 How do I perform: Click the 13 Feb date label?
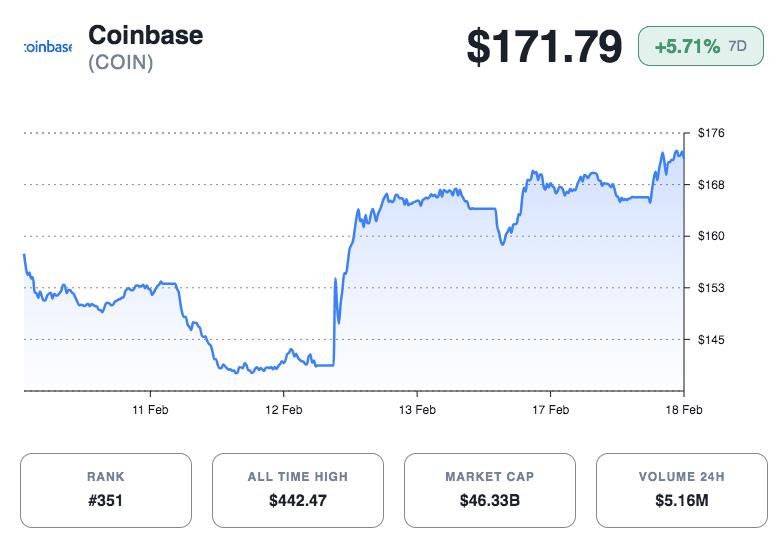click(417, 410)
